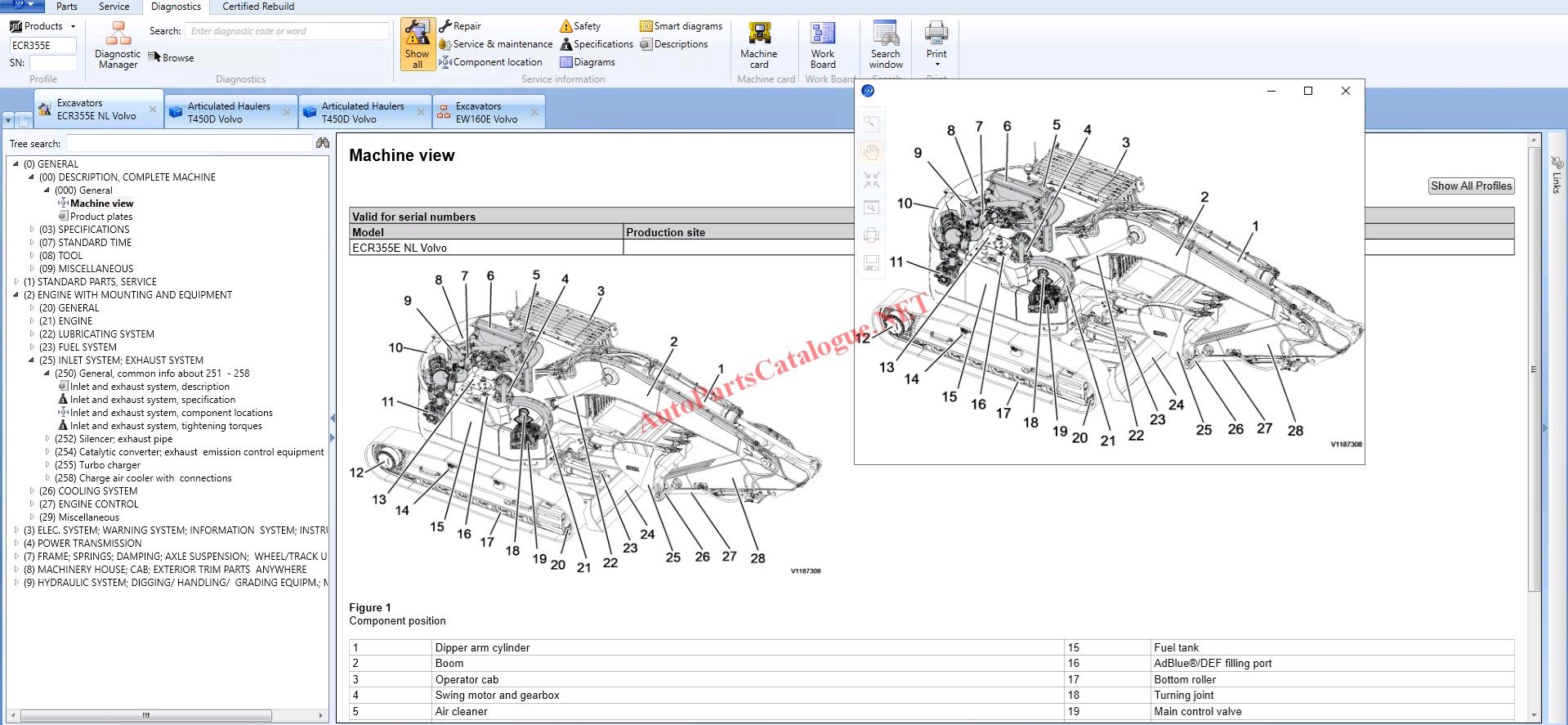Click the diagnostic code search field
This screenshot has height=725, width=1568.
click(x=286, y=31)
